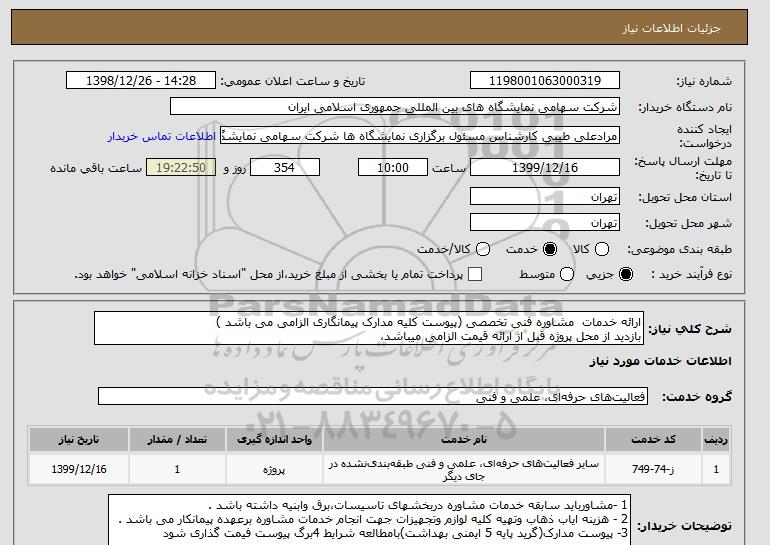
Task: Click the تعداد / مقدار column header
Action: pyautogui.click(x=177, y=439)
